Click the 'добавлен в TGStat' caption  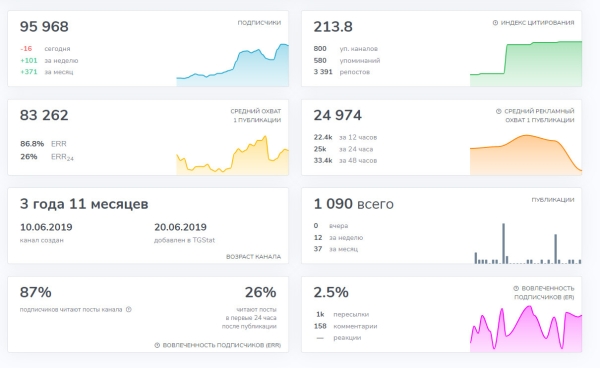coord(184,240)
